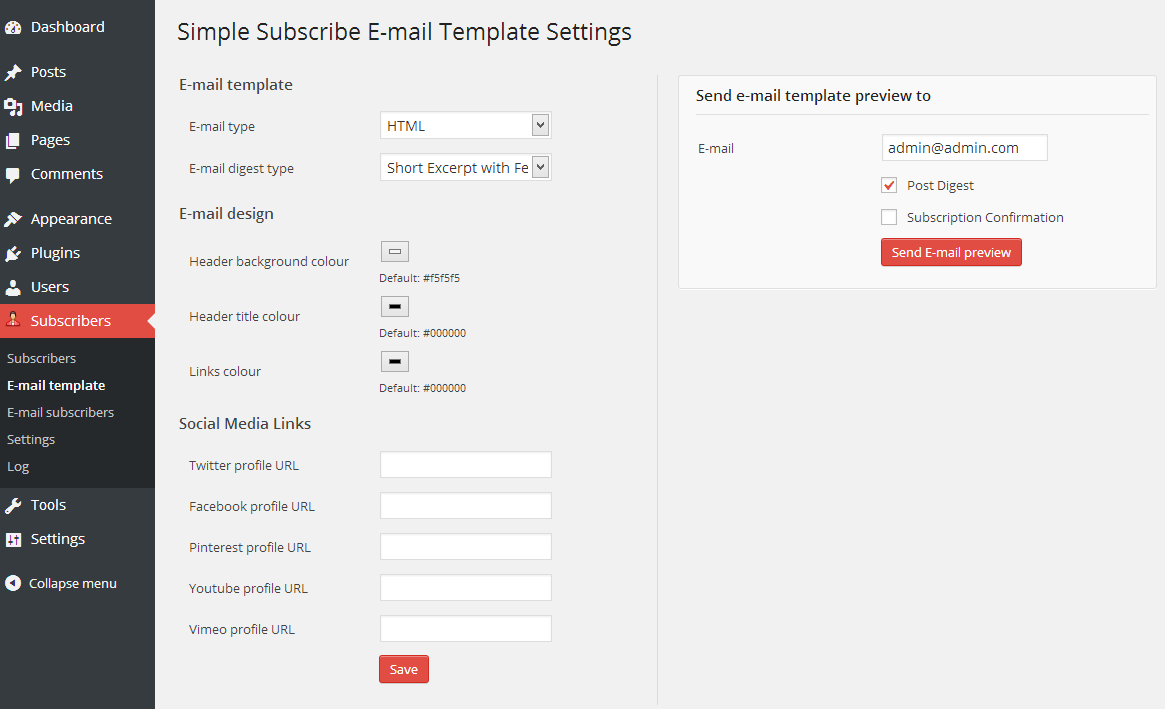This screenshot has width=1165, height=709.
Task: Click the Appearance paintbrush icon
Action: click(13, 219)
